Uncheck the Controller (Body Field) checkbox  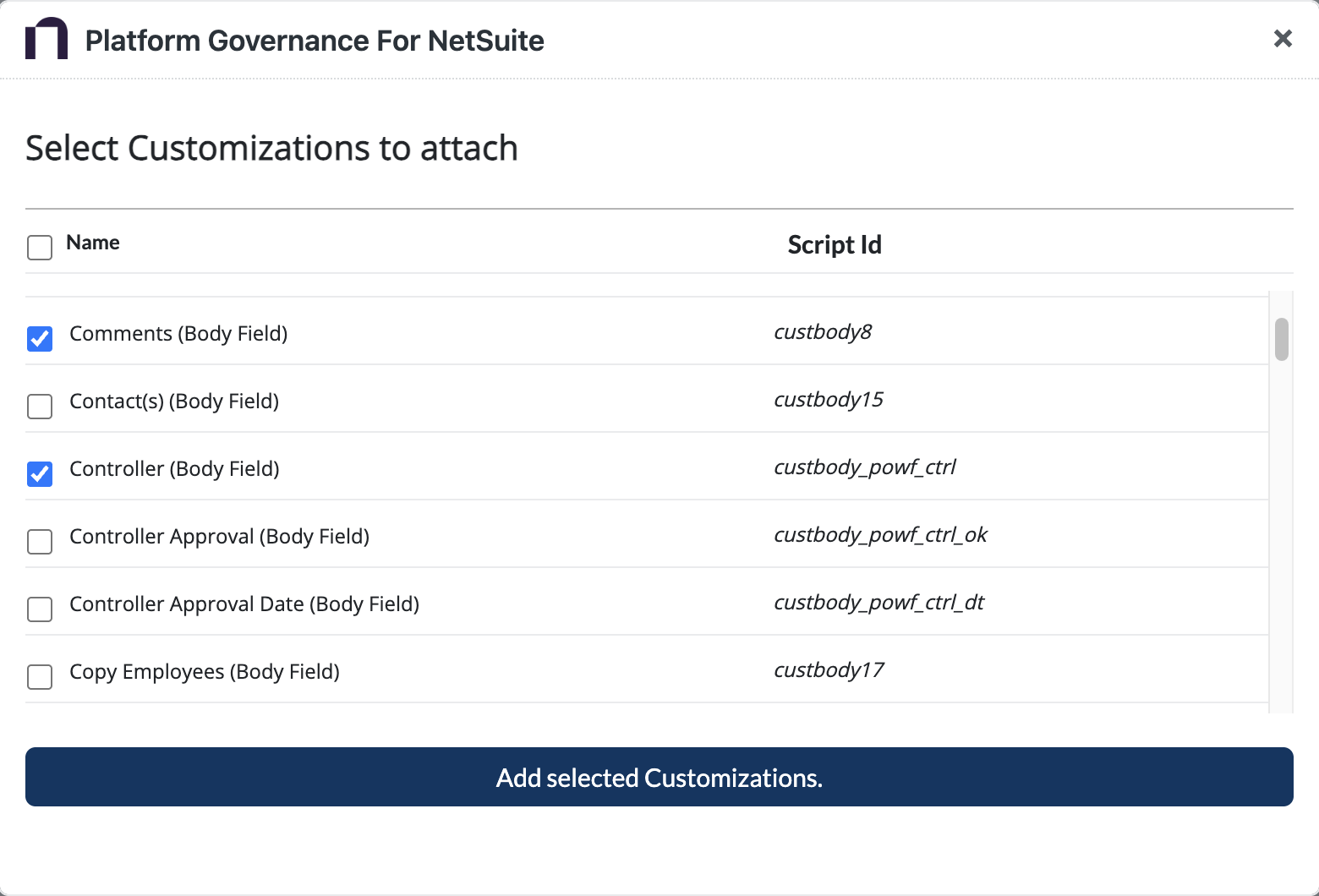40,473
